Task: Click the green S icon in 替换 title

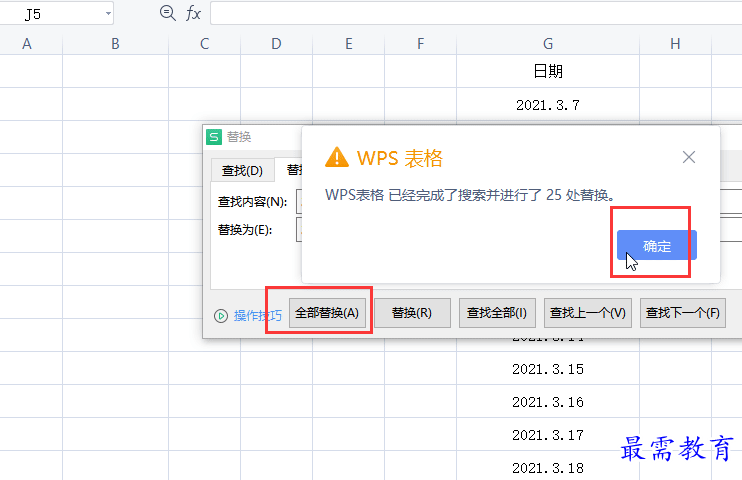Action: click(214, 137)
